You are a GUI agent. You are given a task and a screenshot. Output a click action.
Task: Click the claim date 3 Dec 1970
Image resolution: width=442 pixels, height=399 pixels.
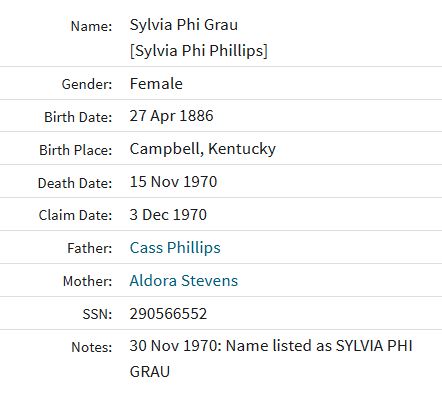click(168, 215)
